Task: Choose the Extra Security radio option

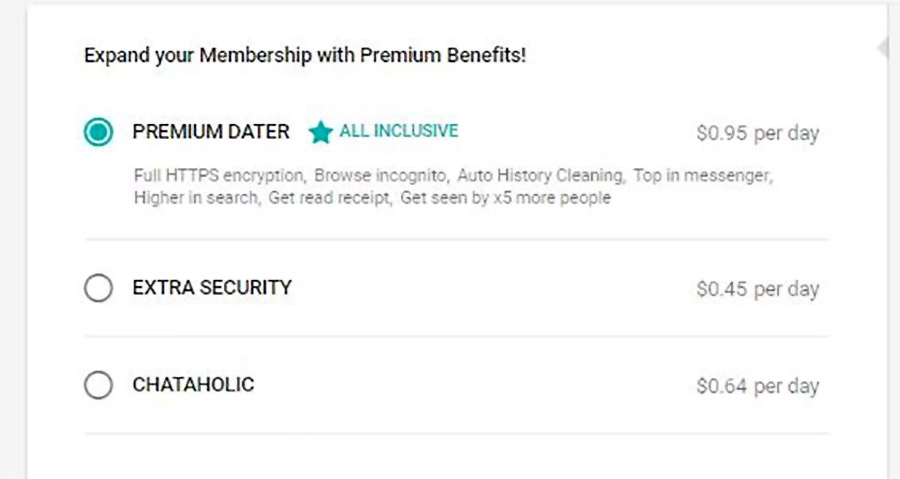Action: (x=98, y=289)
